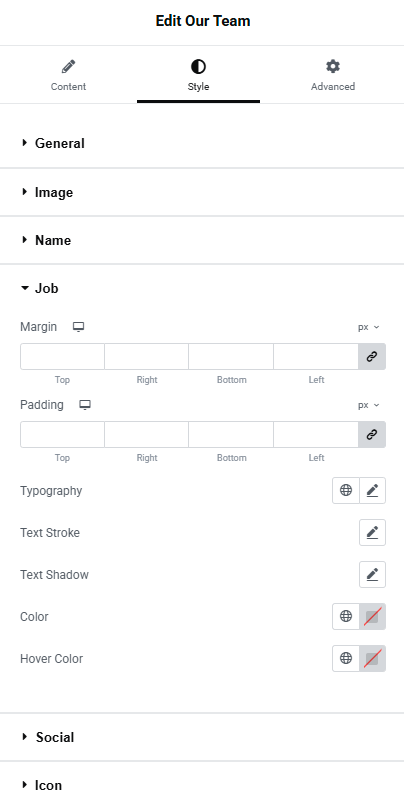This screenshot has width=404, height=807.
Task: Switch to the Advanced tab
Action: [x=333, y=75]
